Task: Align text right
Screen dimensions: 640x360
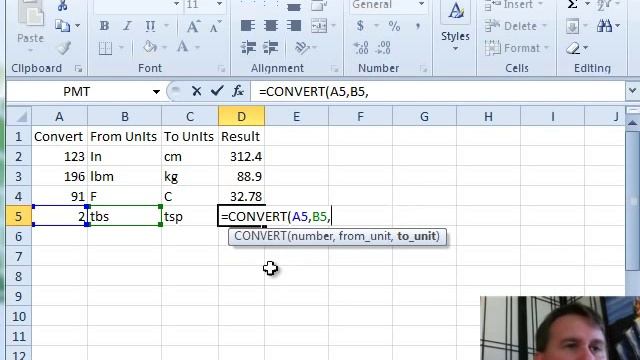Action: [x=293, y=26]
